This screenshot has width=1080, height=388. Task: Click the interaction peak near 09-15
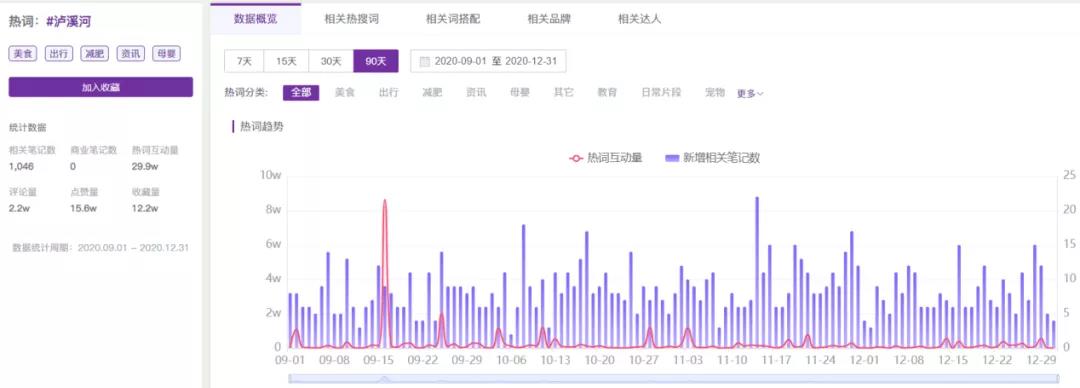click(x=384, y=201)
